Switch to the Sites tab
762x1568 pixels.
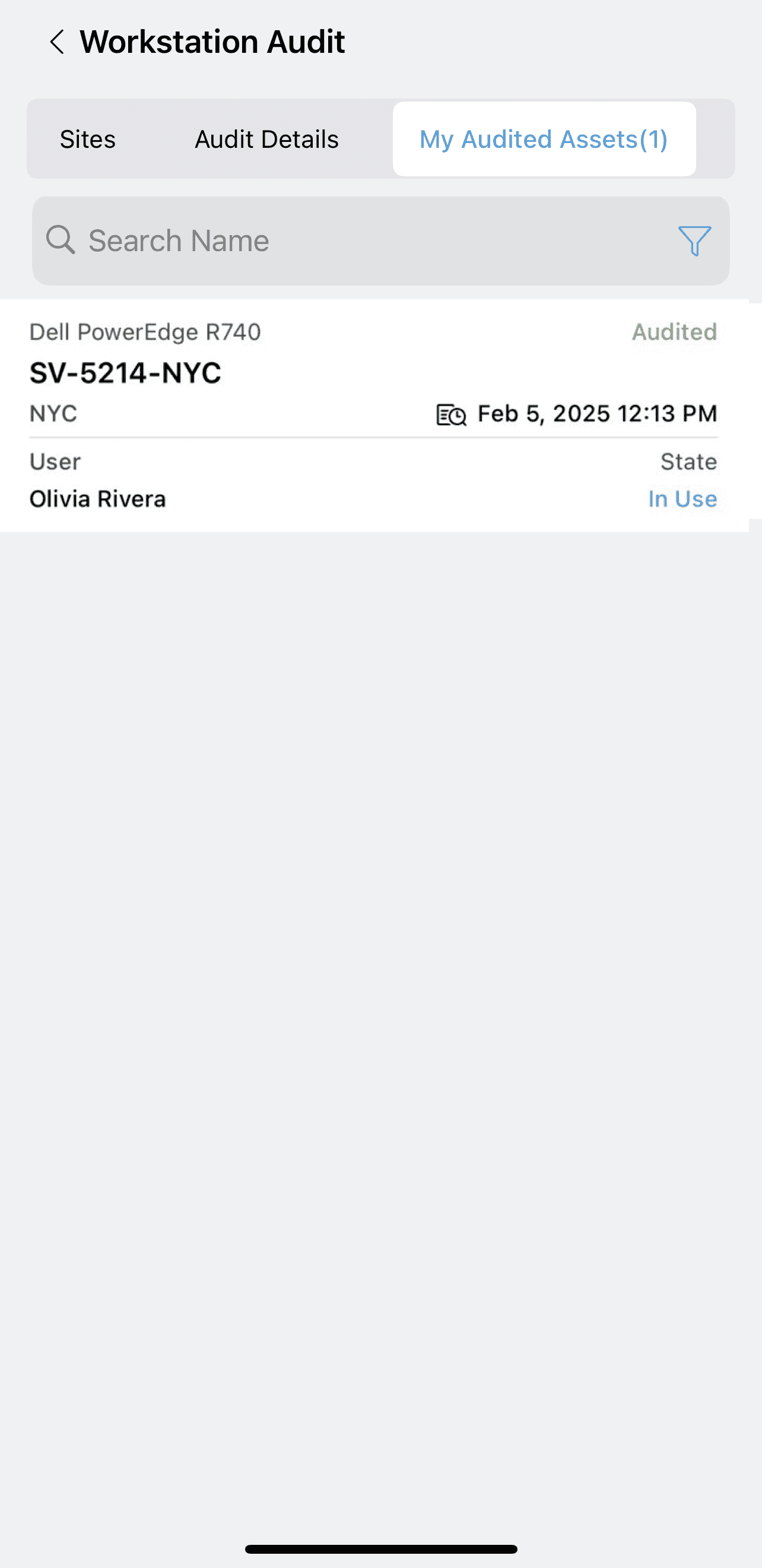click(x=88, y=140)
